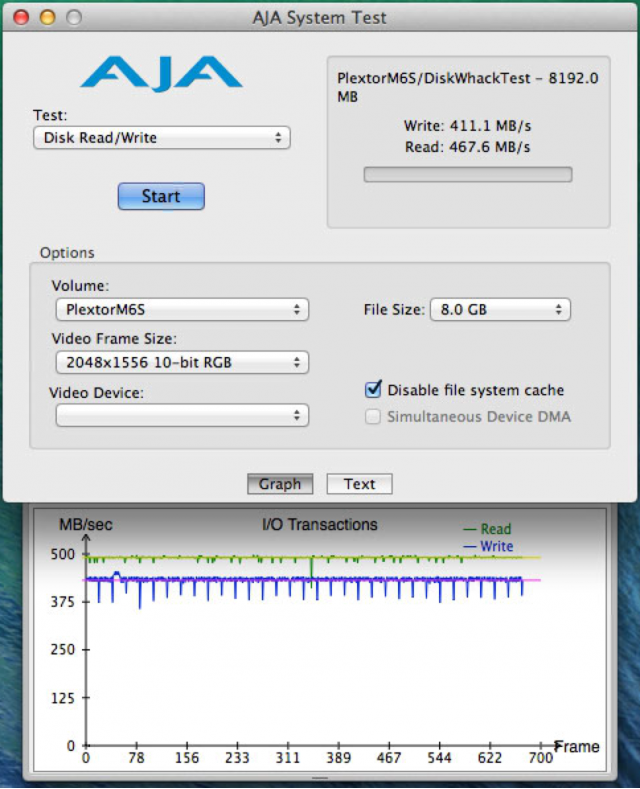
Task: Switch to the Text view tab
Action: click(359, 484)
